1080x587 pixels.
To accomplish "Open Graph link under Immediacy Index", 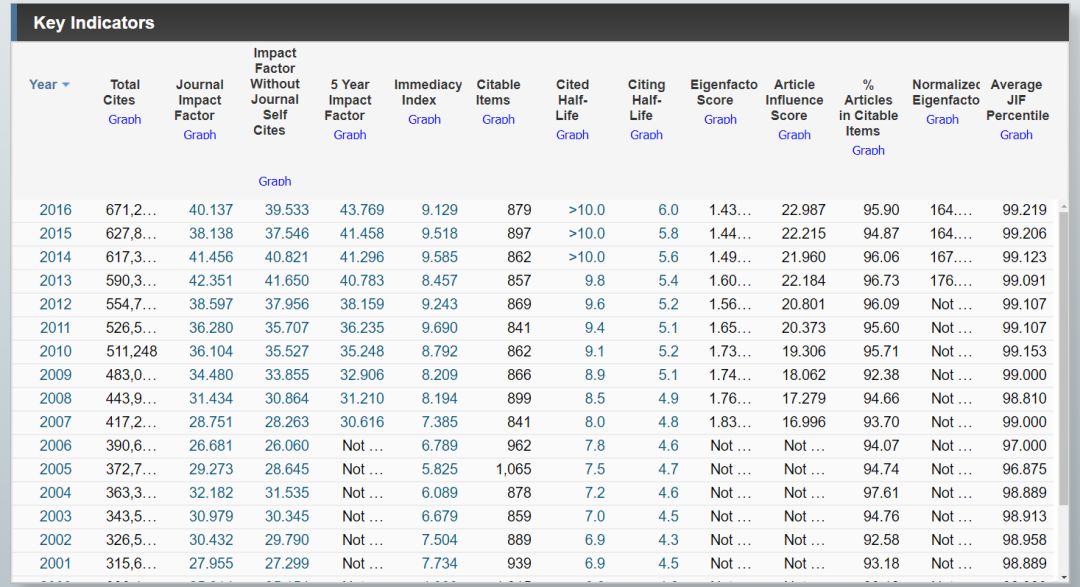I will pyautogui.click(x=425, y=120).
